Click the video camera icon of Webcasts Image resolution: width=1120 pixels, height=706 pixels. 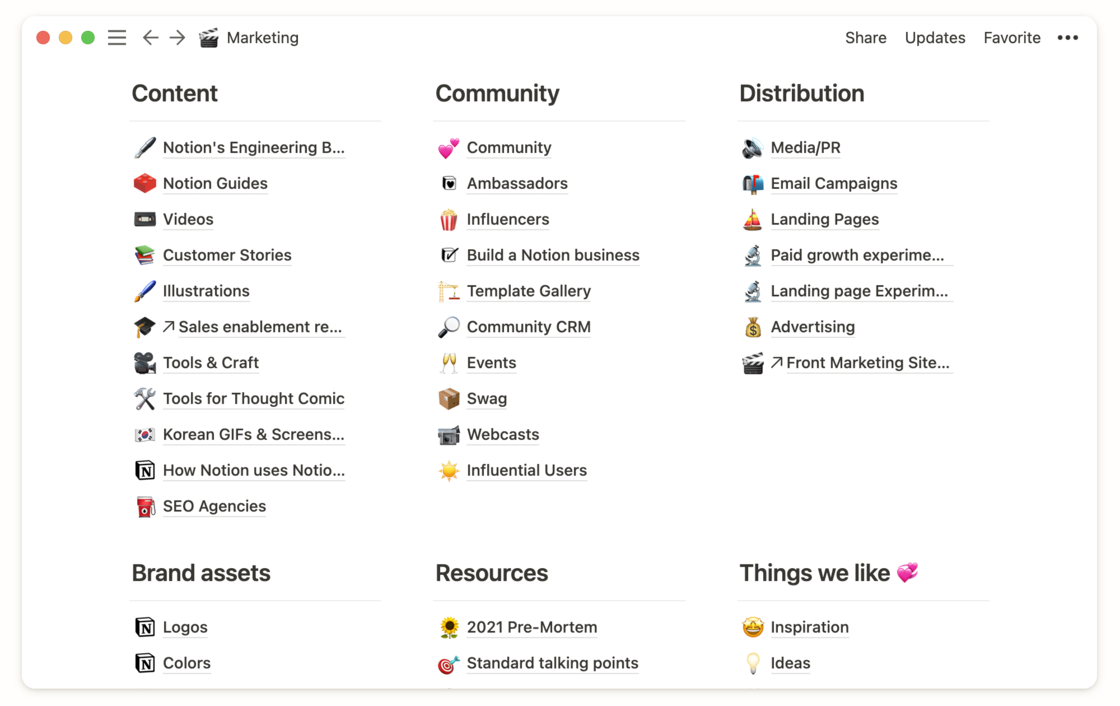[449, 434]
